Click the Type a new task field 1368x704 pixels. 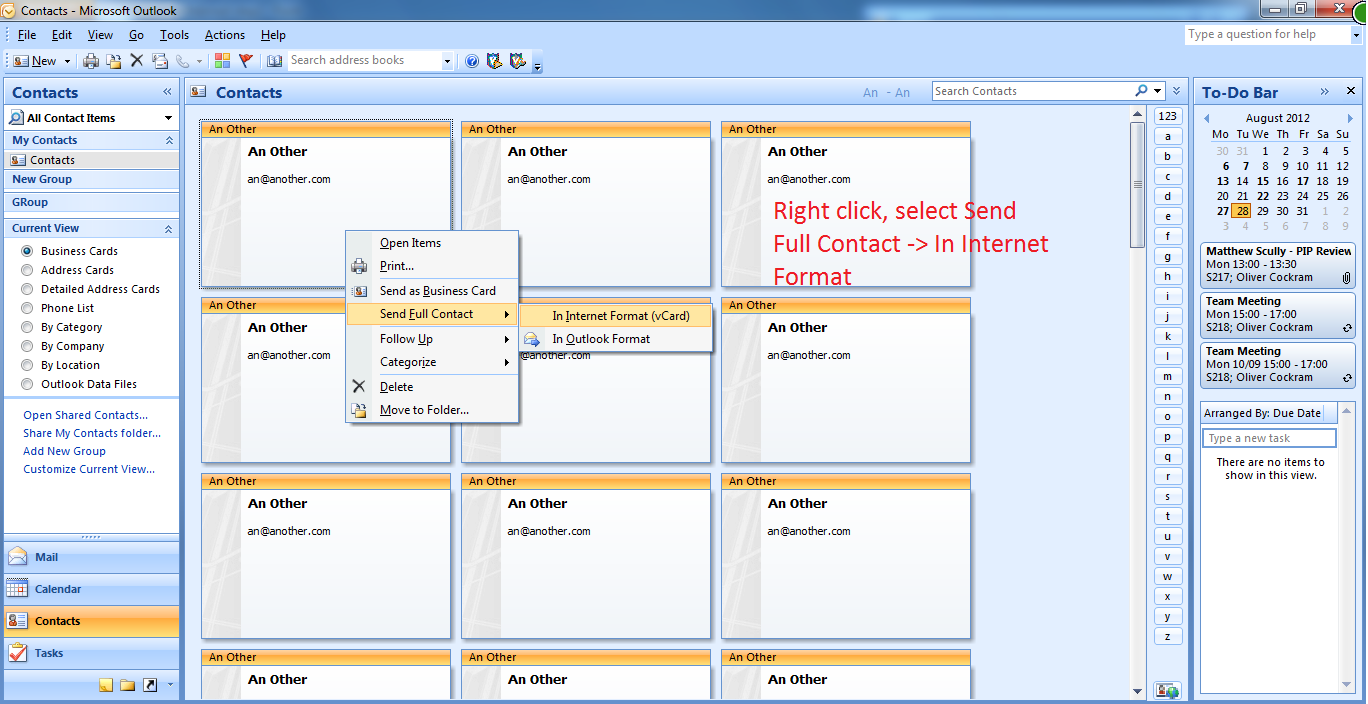(1268, 438)
